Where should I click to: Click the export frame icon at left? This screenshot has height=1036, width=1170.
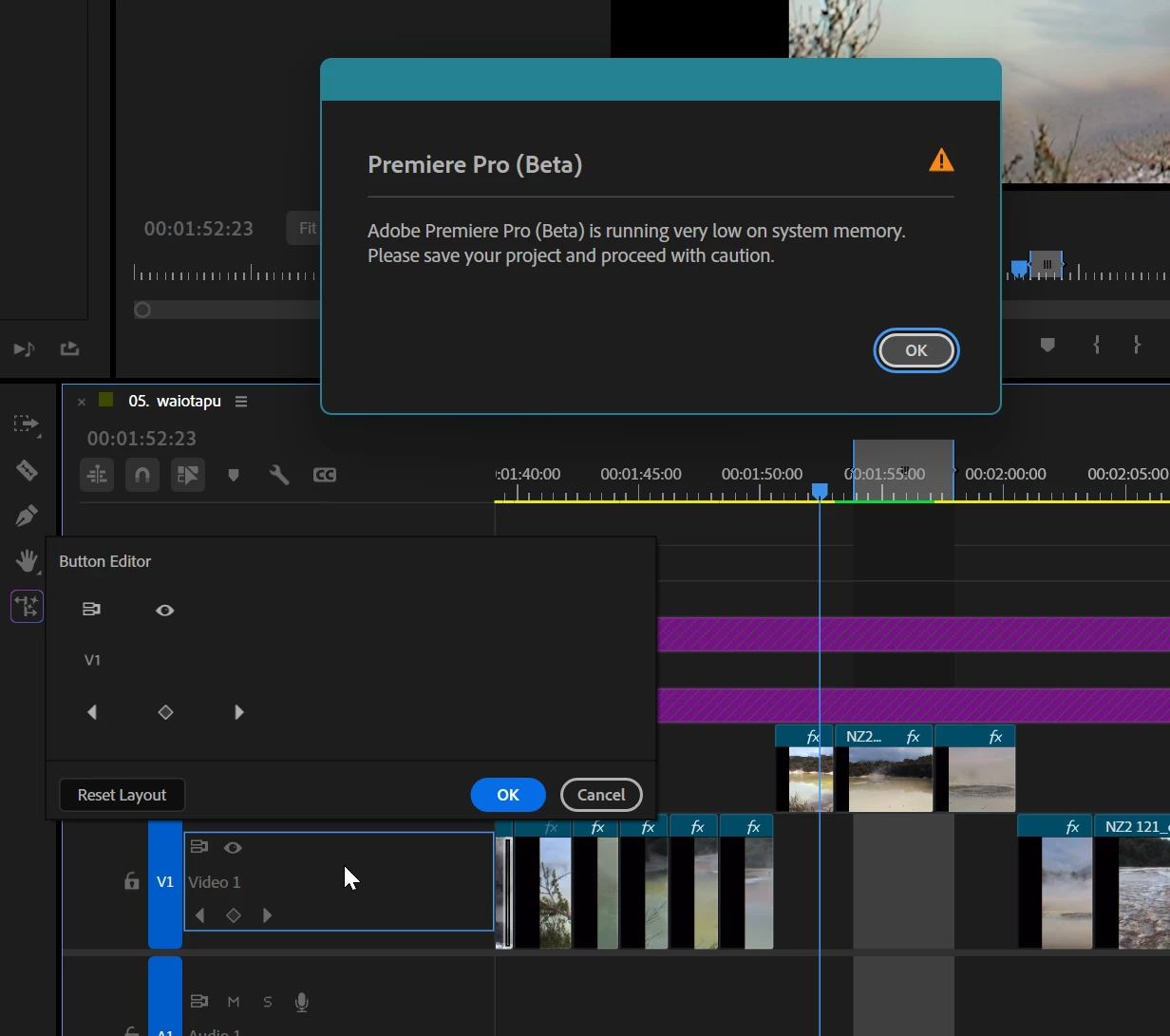point(69,348)
